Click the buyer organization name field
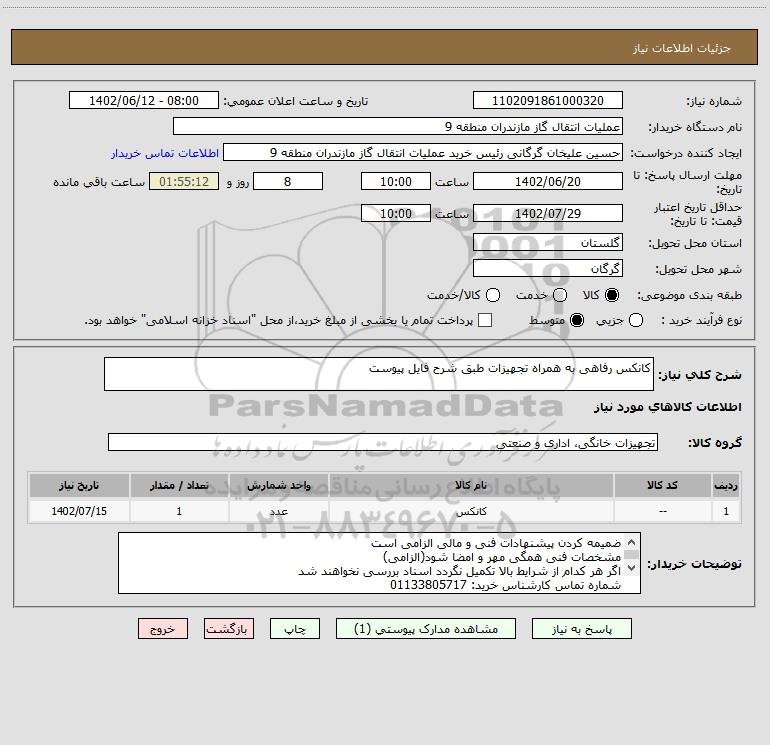Image resolution: width=770 pixels, height=745 pixels. coord(398,126)
